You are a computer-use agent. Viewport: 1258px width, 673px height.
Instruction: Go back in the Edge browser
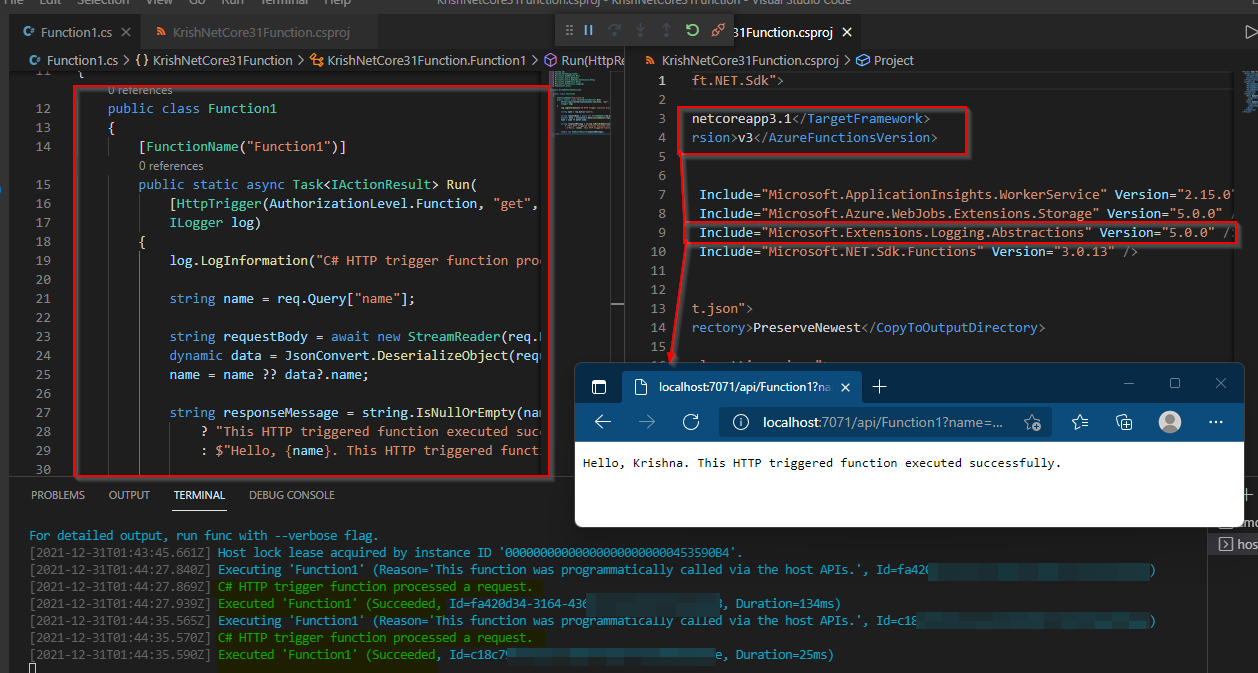point(603,422)
